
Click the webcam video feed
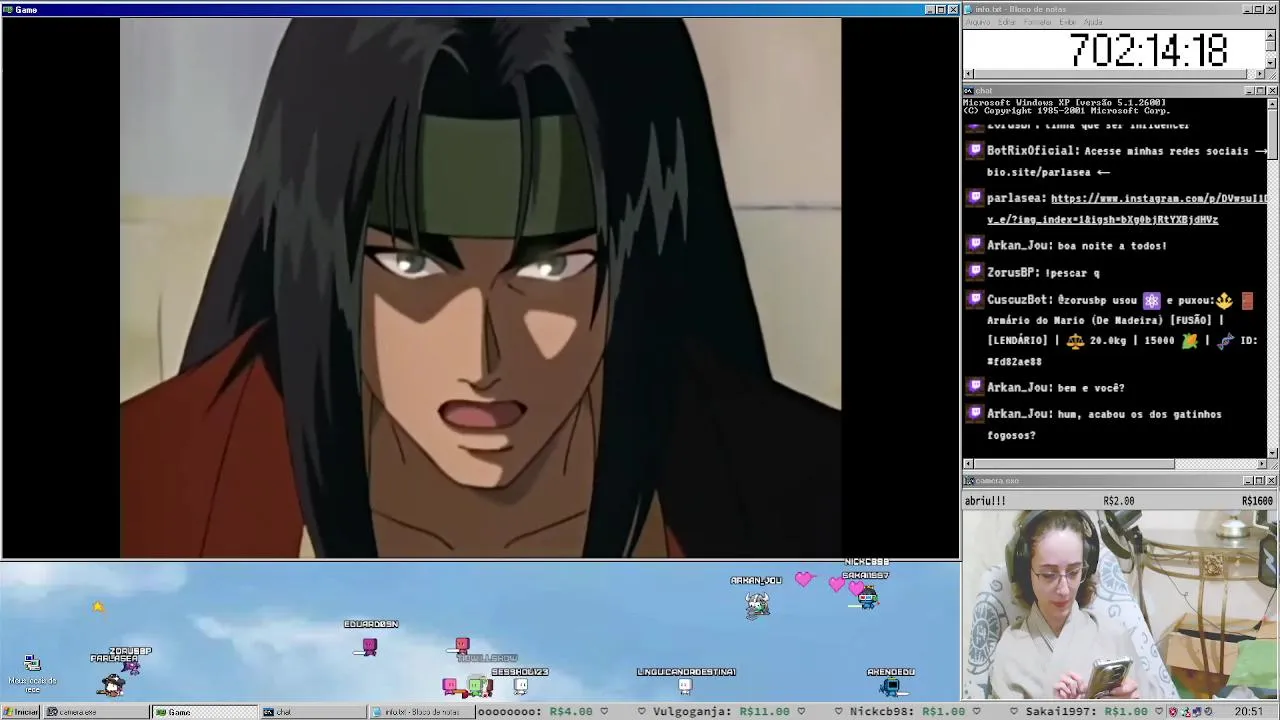[x=1120, y=604]
